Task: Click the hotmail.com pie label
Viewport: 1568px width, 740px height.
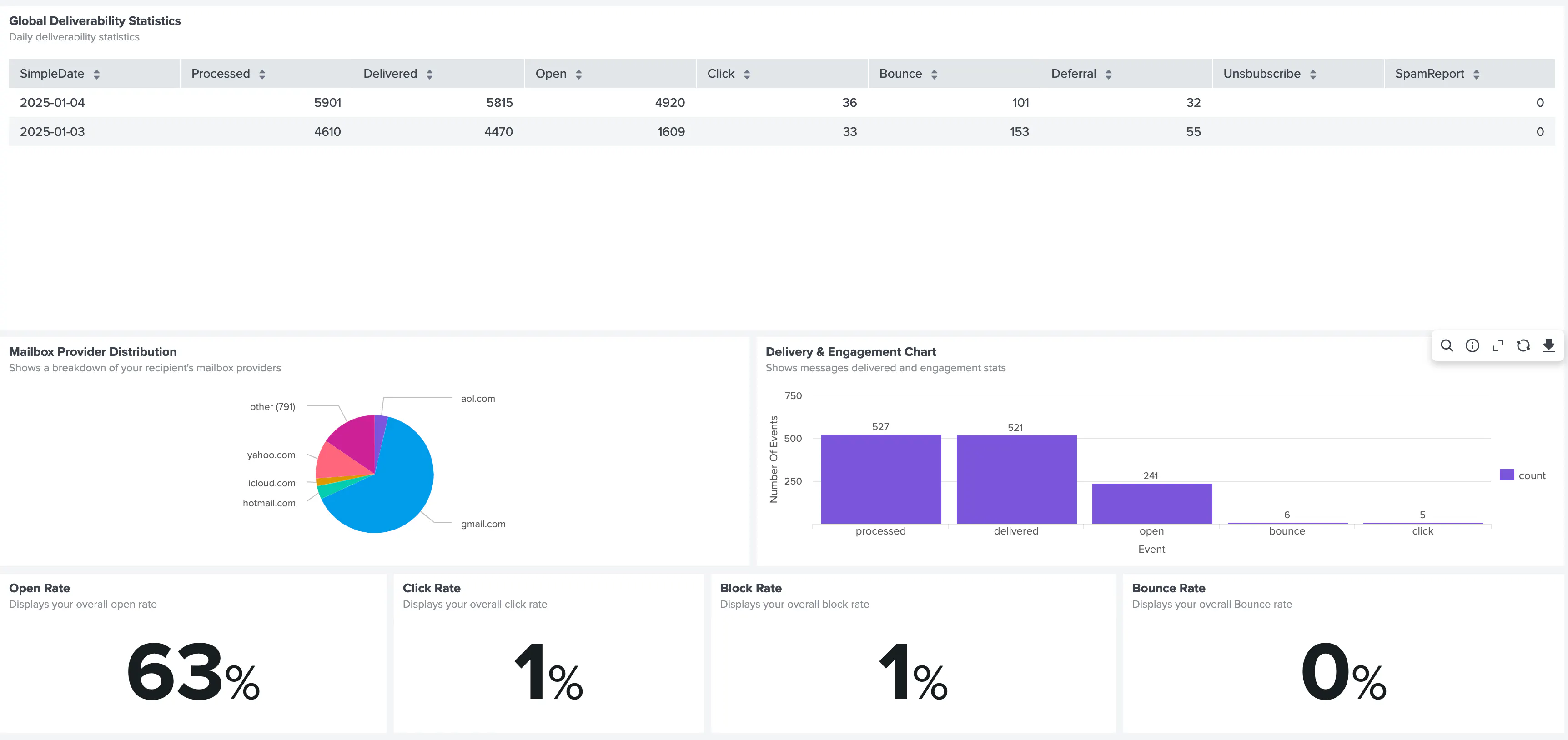Action: [x=269, y=503]
